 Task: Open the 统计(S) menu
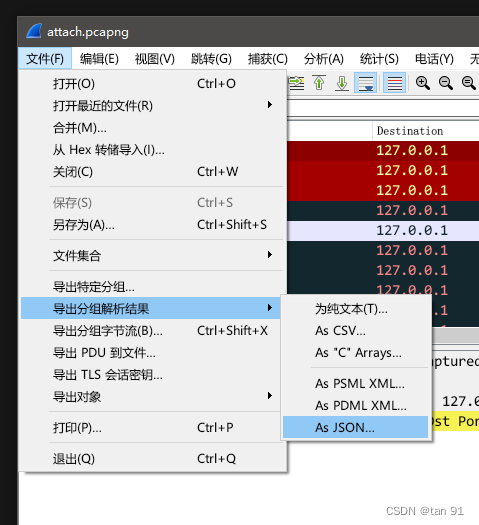click(379, 59)
